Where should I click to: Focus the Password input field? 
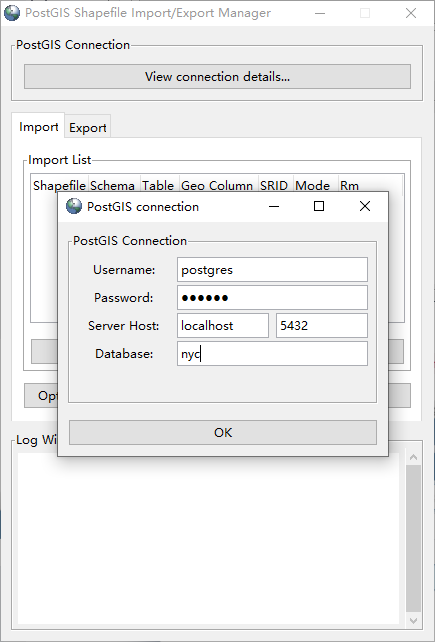(x=272, y=298)
